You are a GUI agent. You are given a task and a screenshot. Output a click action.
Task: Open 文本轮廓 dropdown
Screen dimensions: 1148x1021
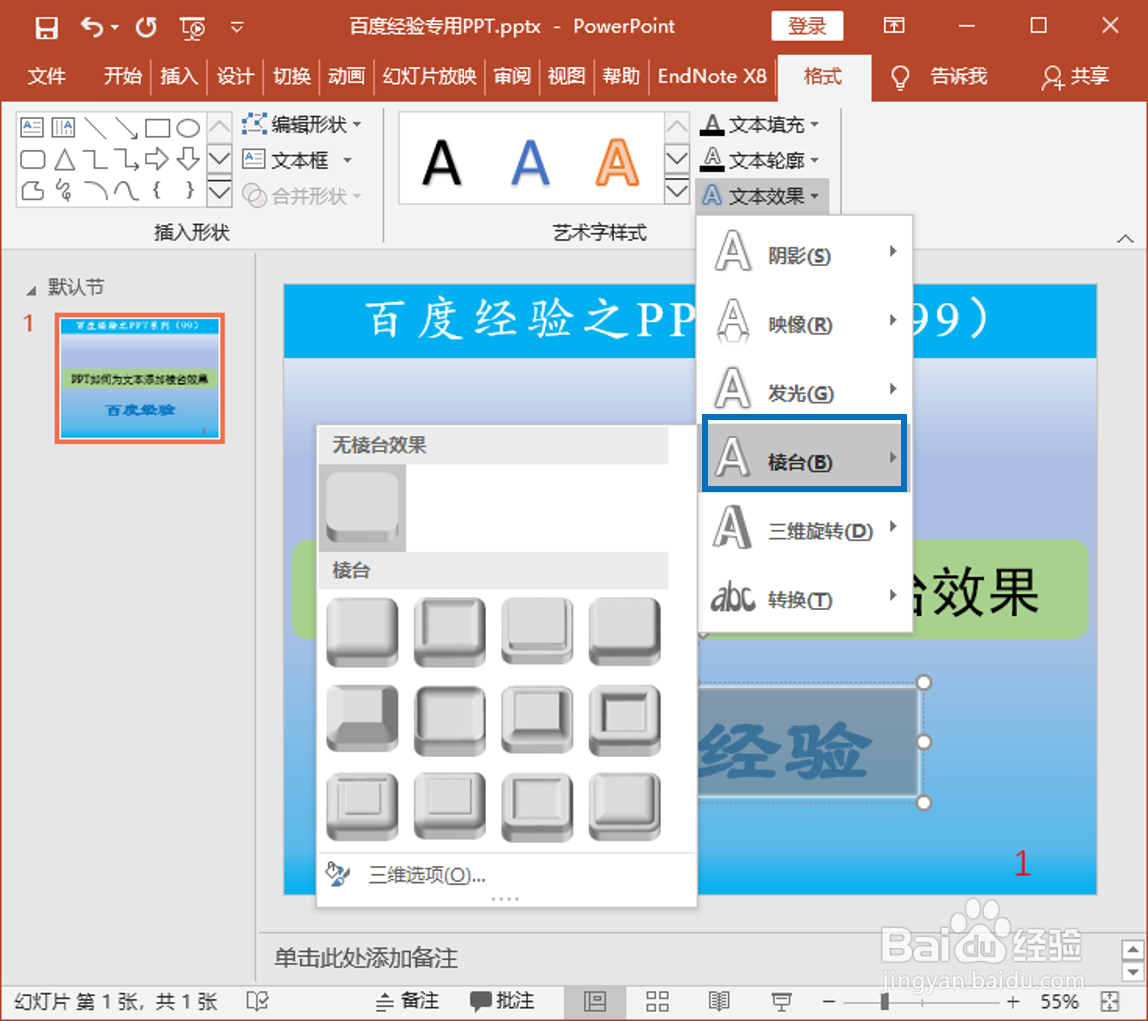(760, 160)
